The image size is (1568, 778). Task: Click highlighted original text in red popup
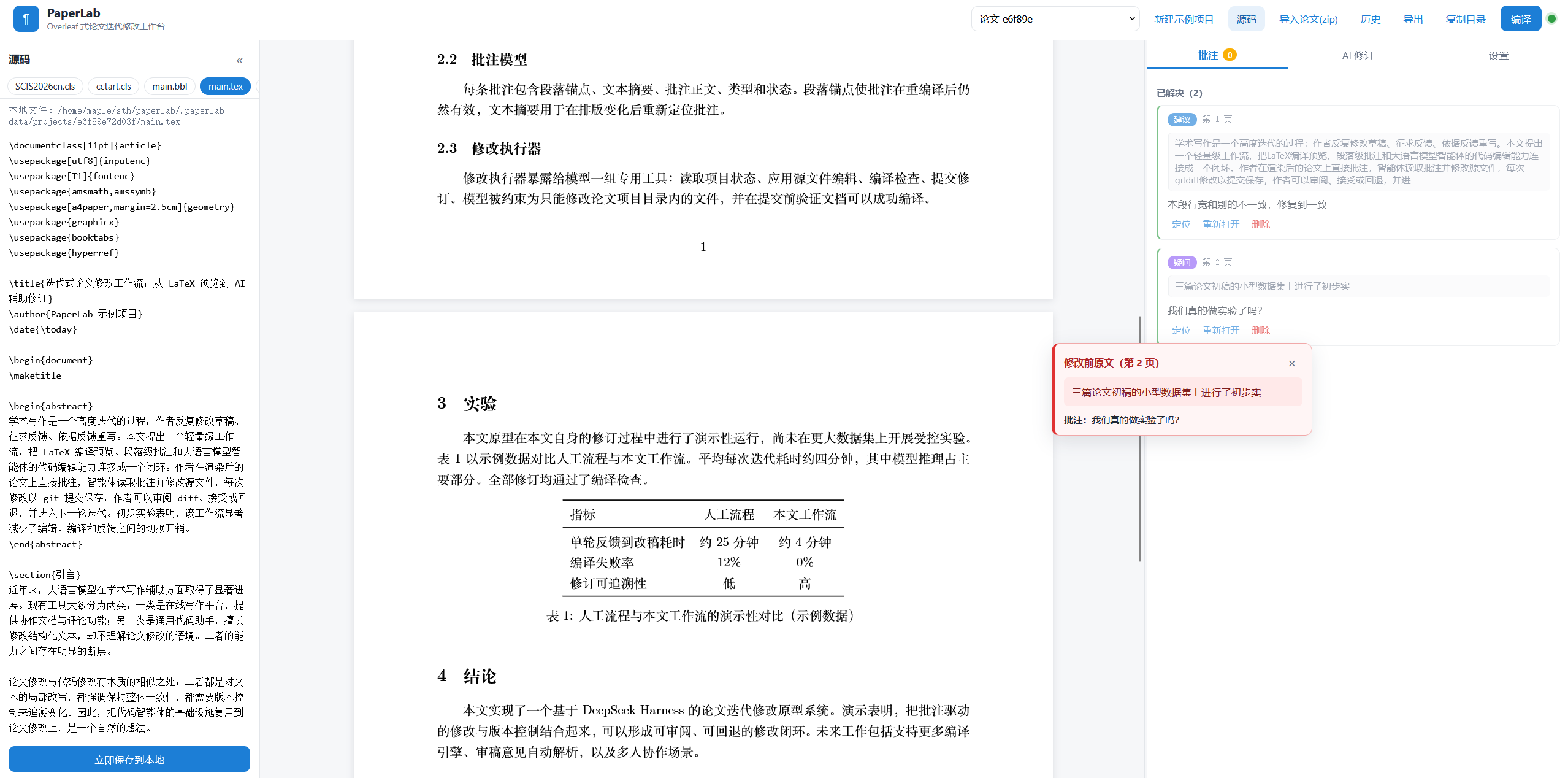click(1183, 392)
